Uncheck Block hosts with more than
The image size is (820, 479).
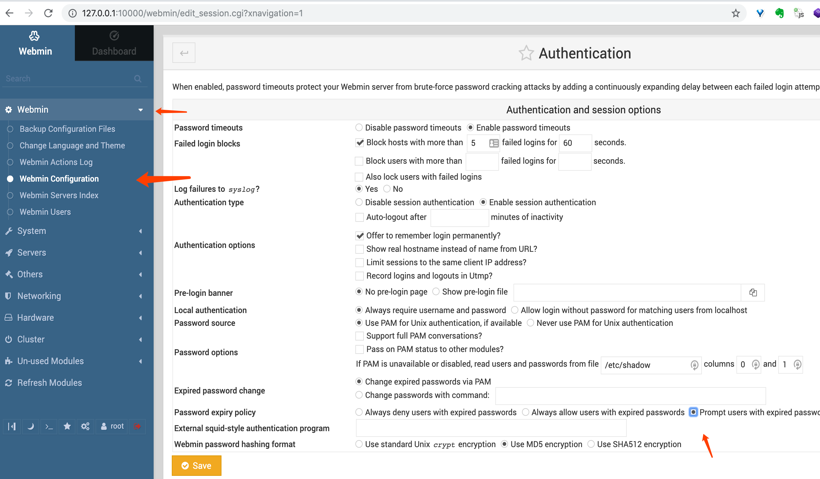coord(359,142)
